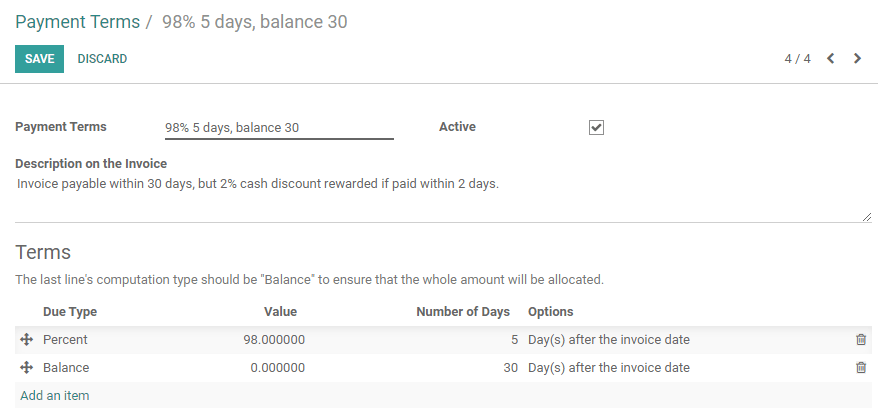878x408 pixels.
Task: Open the Payment Terms breadcrumb
Action: pyautogui.click(x=77, y=22)
